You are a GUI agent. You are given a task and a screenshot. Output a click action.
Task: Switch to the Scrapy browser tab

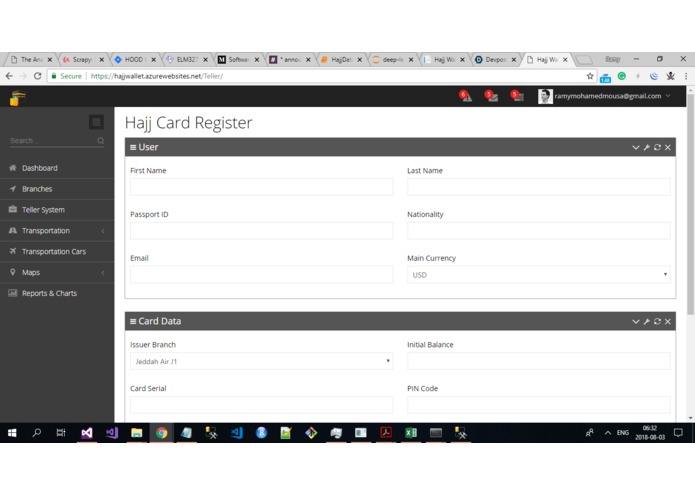pos(82,59)
